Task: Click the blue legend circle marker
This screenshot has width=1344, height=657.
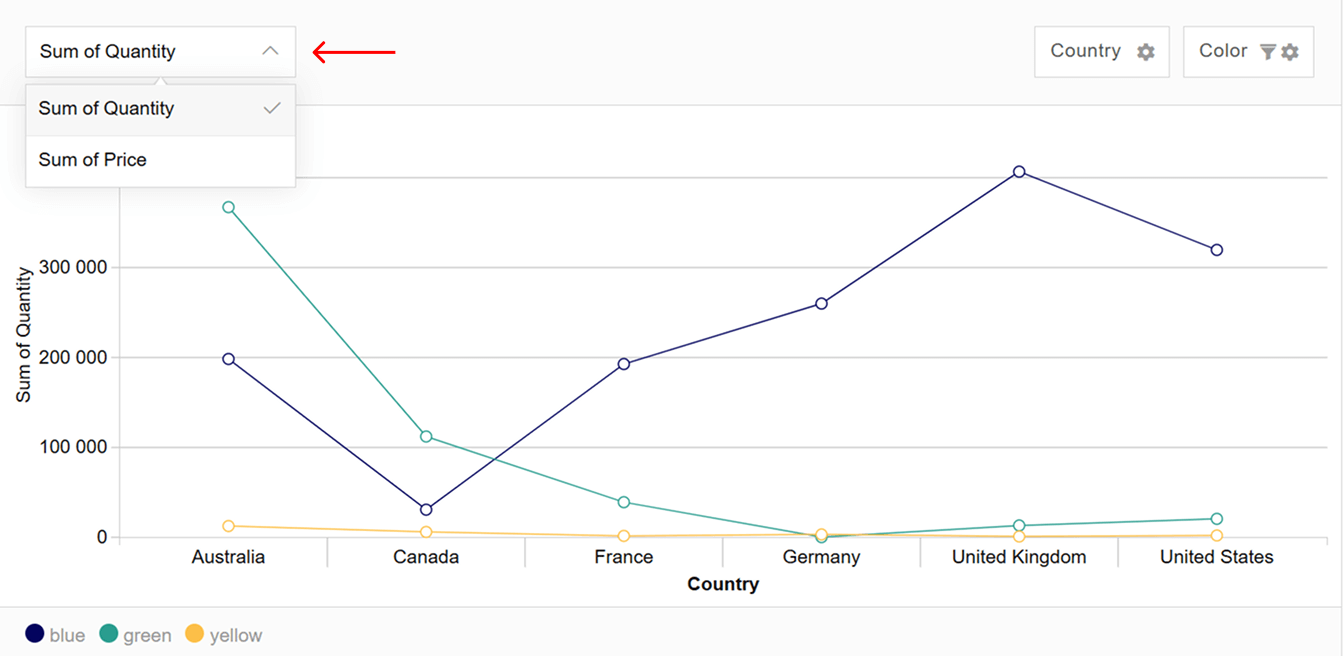Action: [35, 634]
